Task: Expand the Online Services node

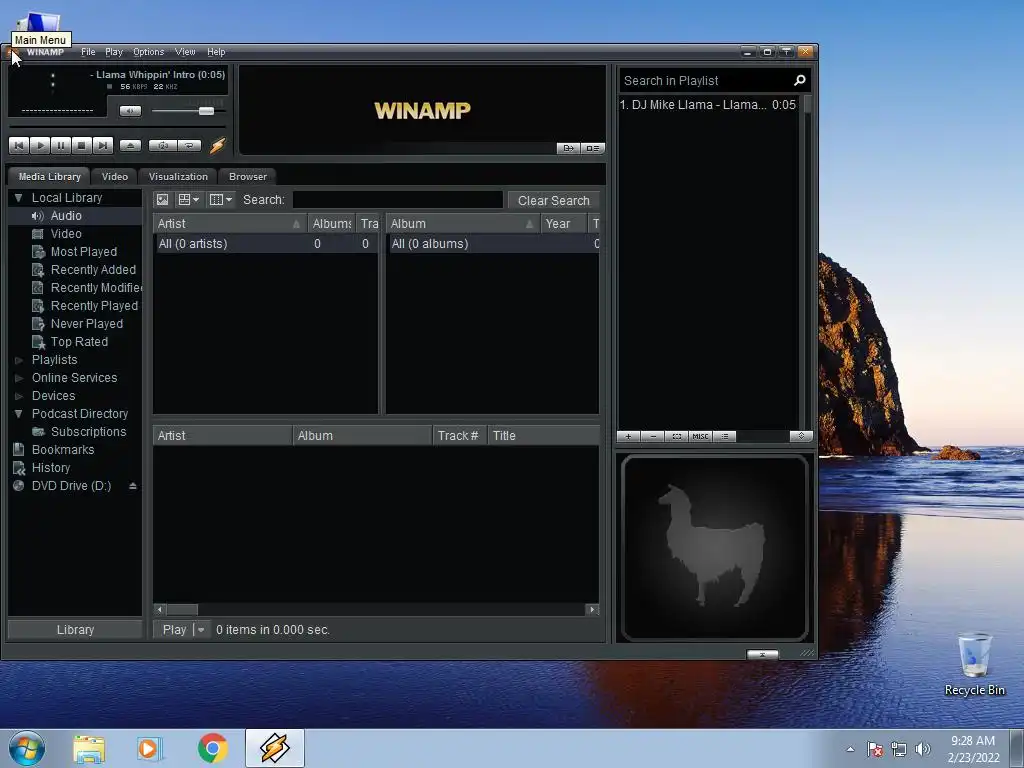Action: coord(18,377)
